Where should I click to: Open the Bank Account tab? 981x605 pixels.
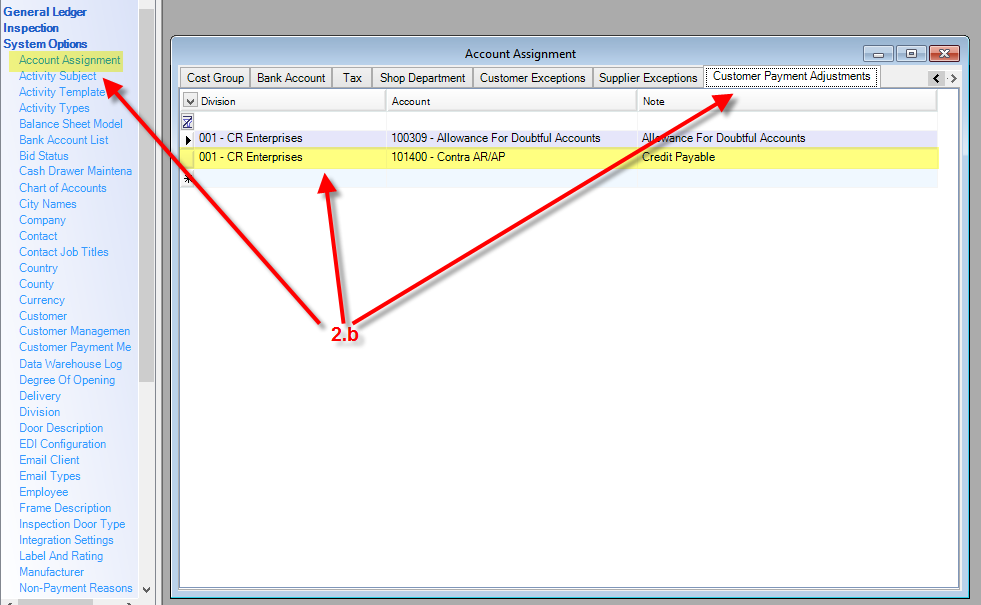click(x=291, y=78)
